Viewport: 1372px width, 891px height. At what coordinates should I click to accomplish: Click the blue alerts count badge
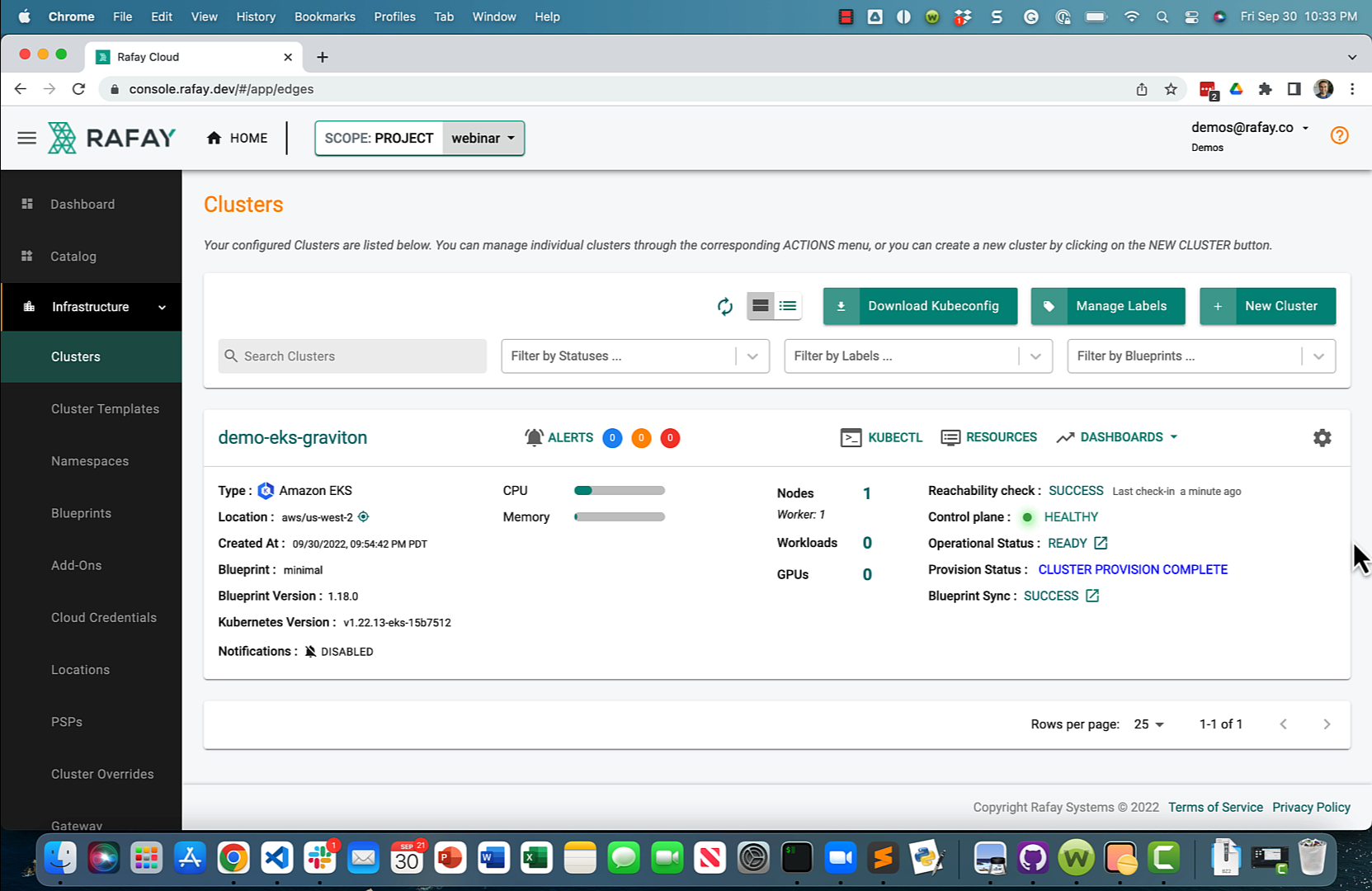pyautogui.click(x=612, y=438)
